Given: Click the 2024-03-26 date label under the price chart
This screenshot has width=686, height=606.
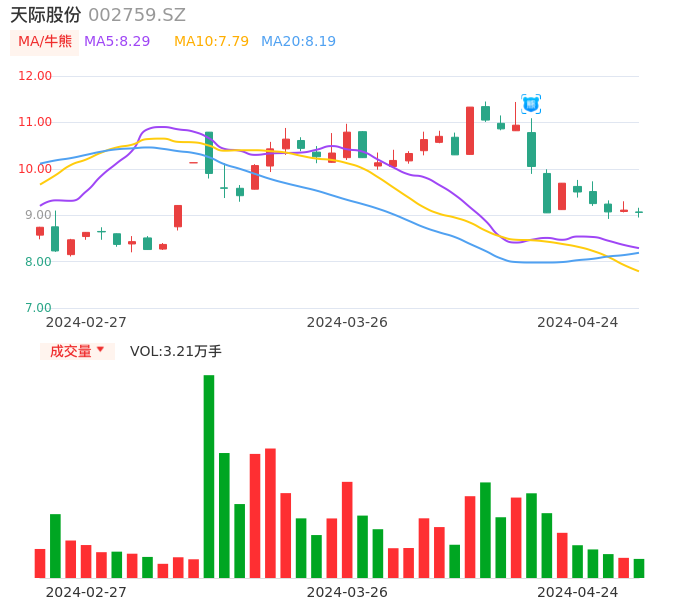Looking at the screenshot, I should pyautogui.click(x=347, y=322).
